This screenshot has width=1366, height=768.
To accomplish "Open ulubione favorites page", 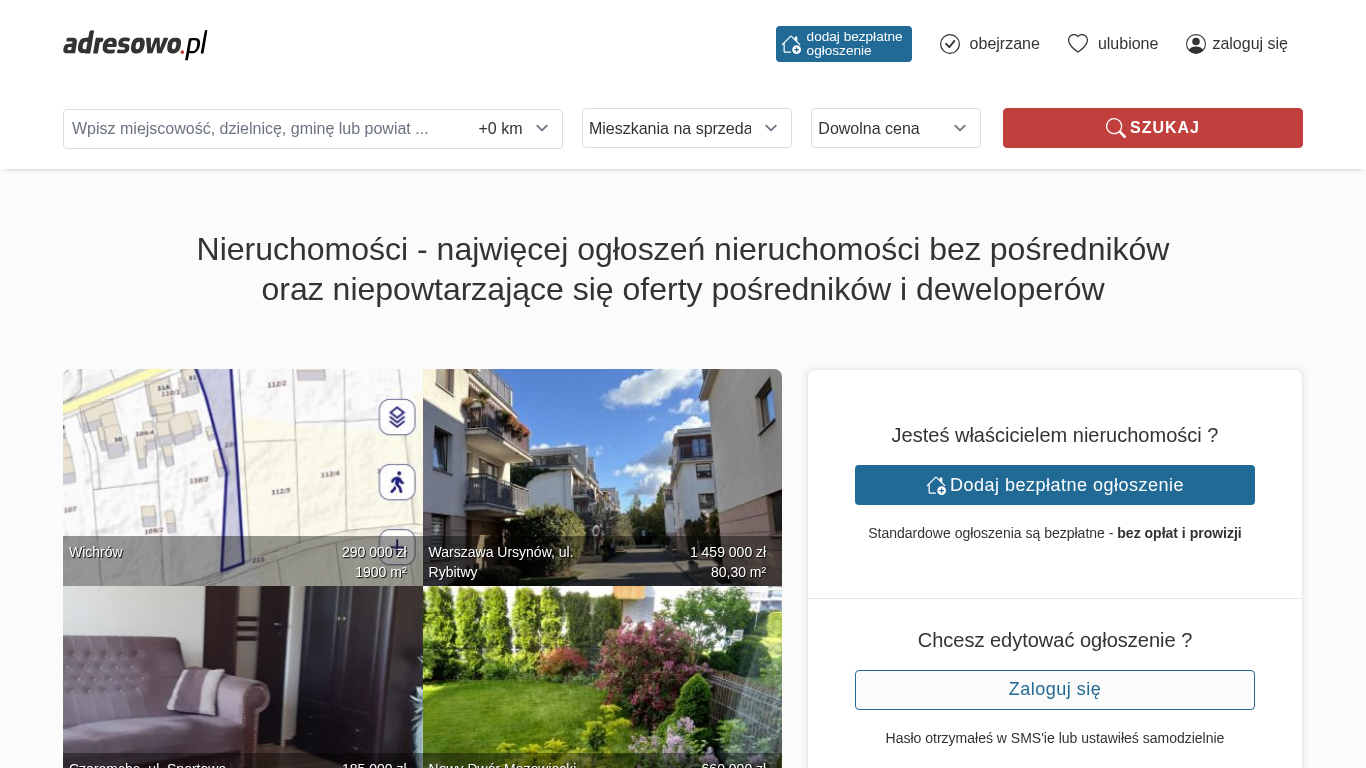I will [x=1127, y=44].
